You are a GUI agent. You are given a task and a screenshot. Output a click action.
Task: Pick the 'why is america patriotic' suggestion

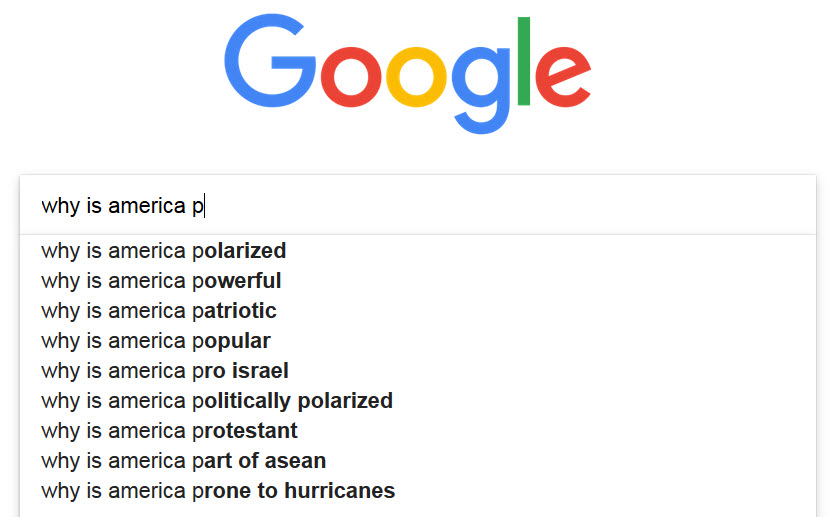click(x=418, y=311)
